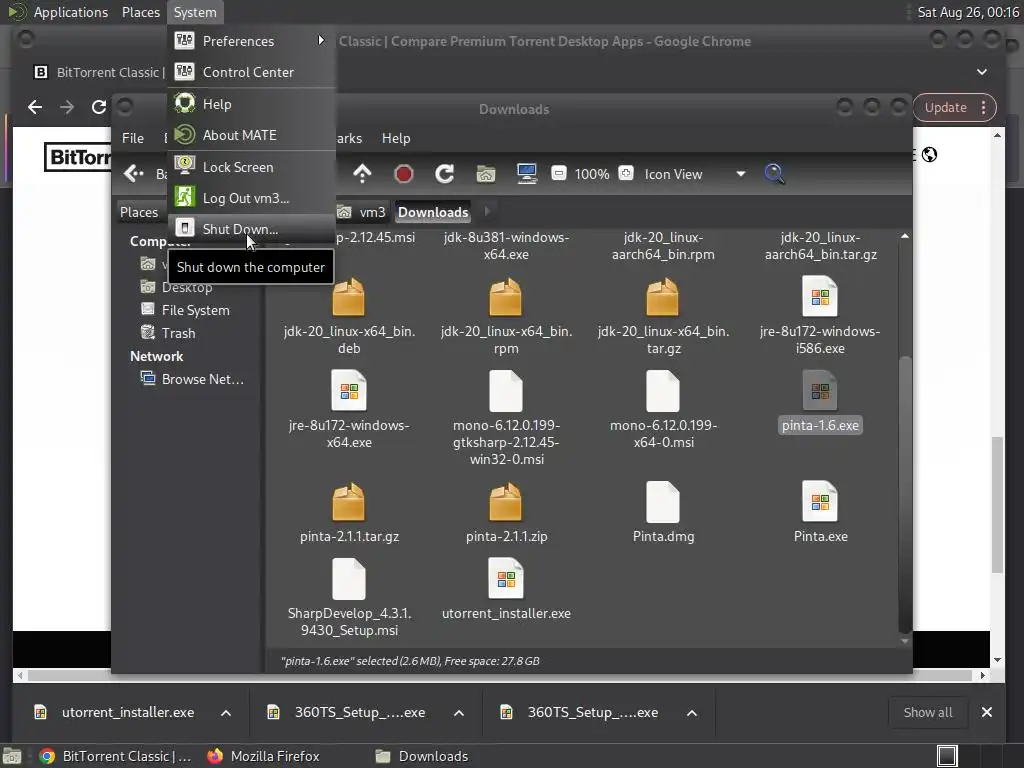Select pinta-2.1.1.zip archive icon
Screen dimensions: 1024x768
[506, 502]
